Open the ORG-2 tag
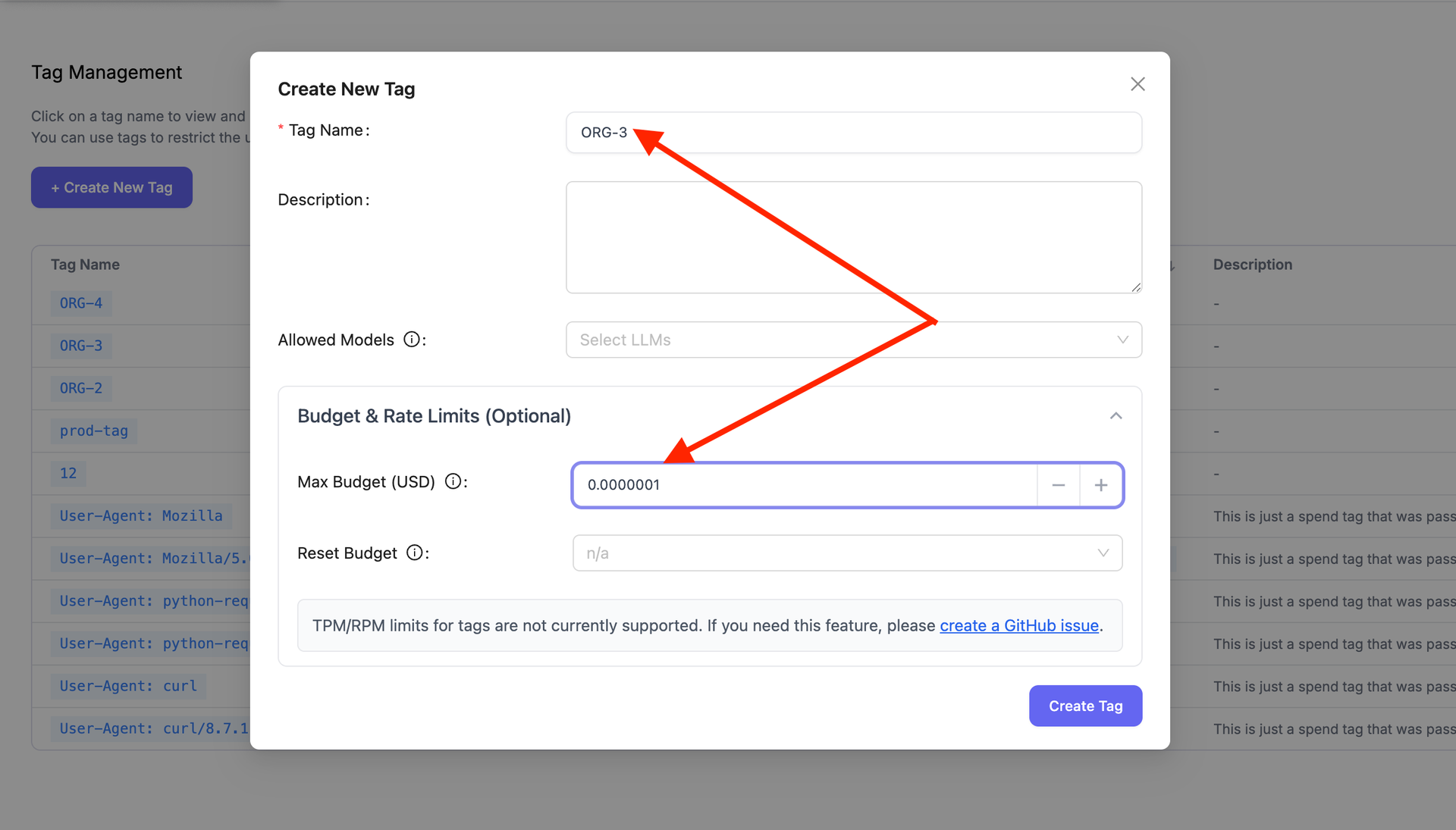This screenshot has width=1456, height=830. 81,388
